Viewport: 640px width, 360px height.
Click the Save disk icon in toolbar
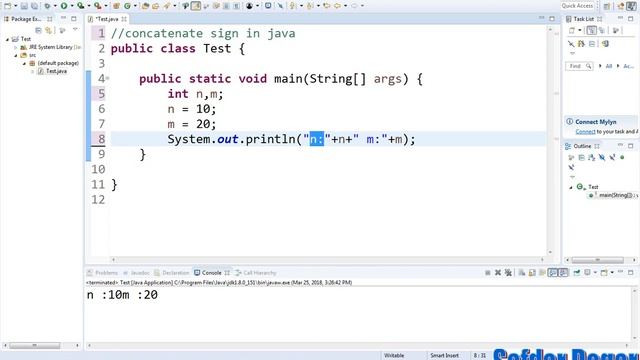pos(24,6)
